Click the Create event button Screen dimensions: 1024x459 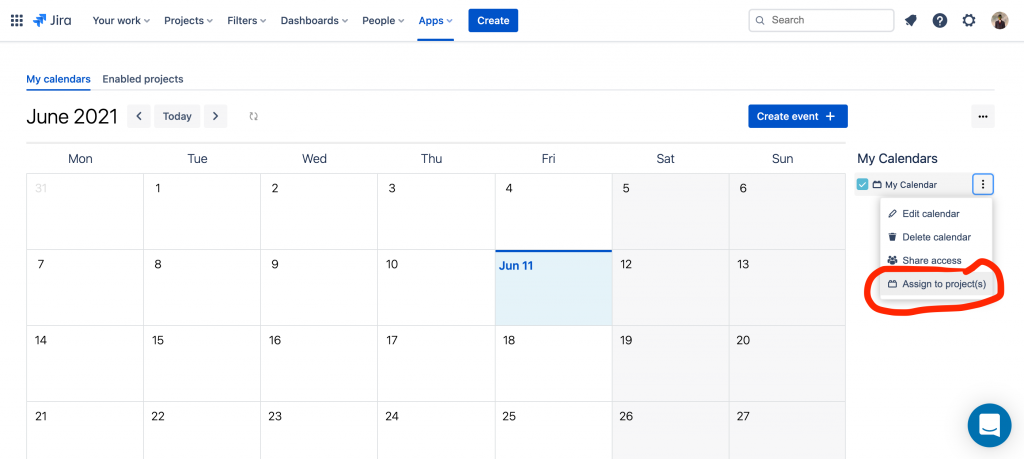pos(798,116)
